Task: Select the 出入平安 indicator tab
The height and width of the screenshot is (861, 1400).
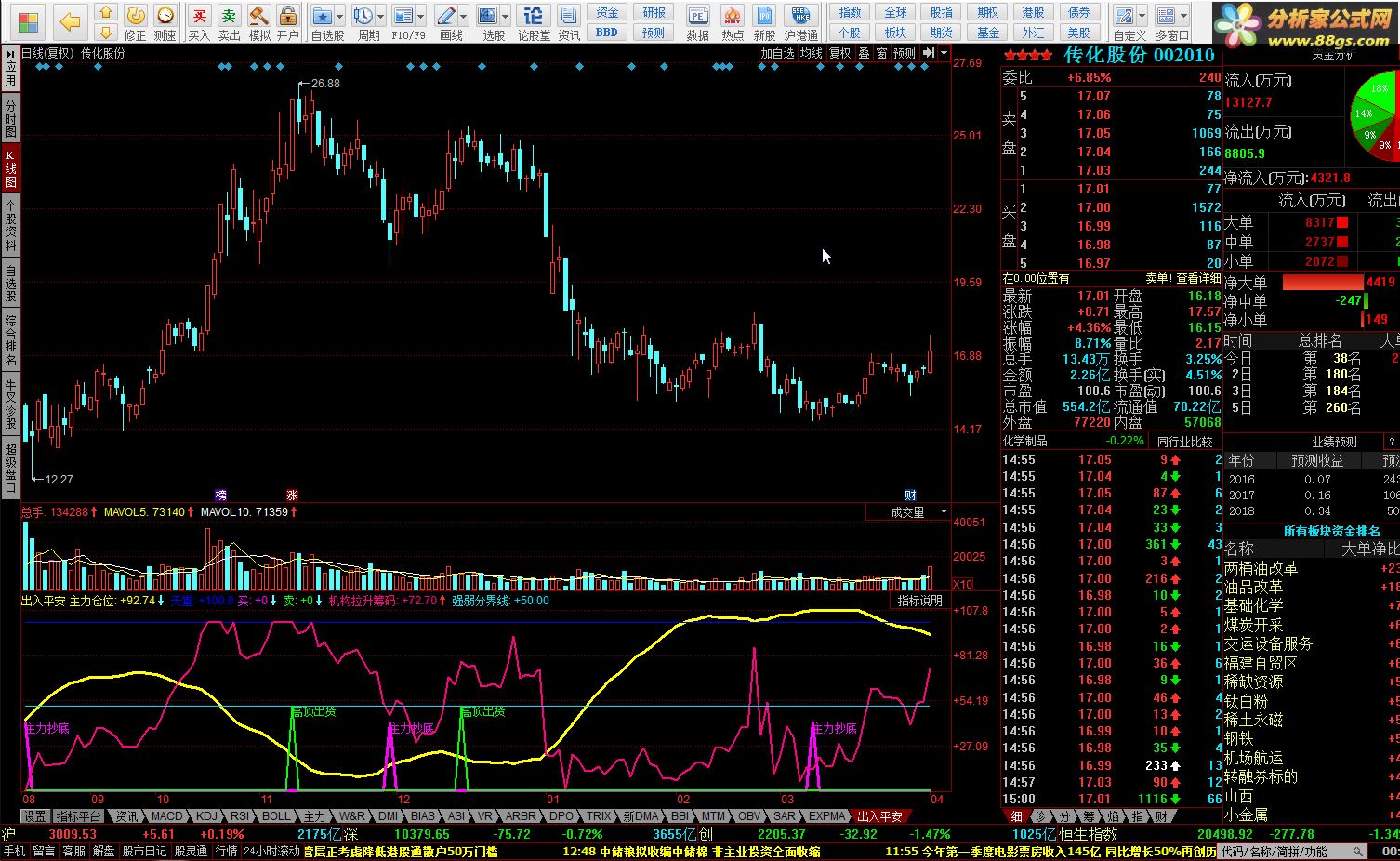Action: point(879,816)
